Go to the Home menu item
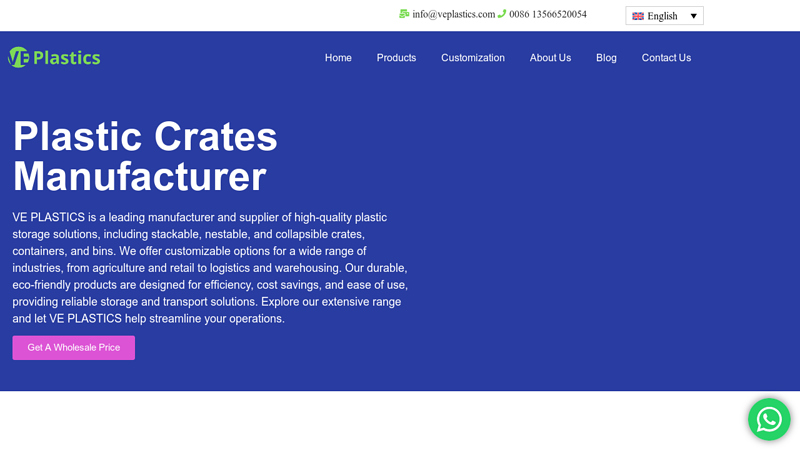Viewport: 800px width, 450px height. [338, 58]
